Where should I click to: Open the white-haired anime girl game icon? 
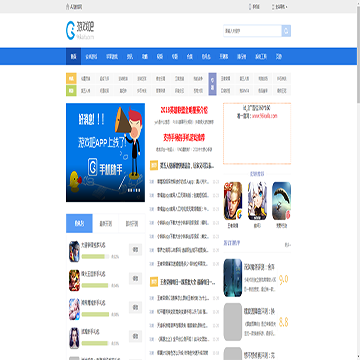[257, 201]
